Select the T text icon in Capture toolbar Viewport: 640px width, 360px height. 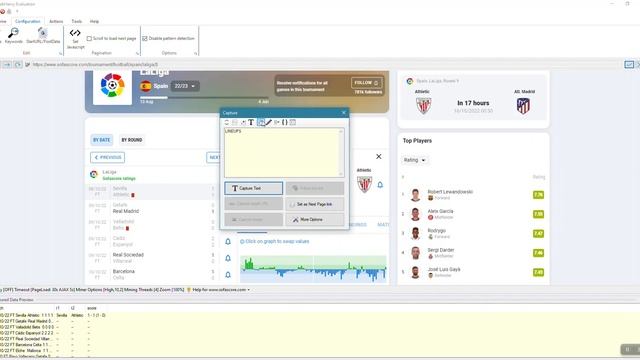251,122
